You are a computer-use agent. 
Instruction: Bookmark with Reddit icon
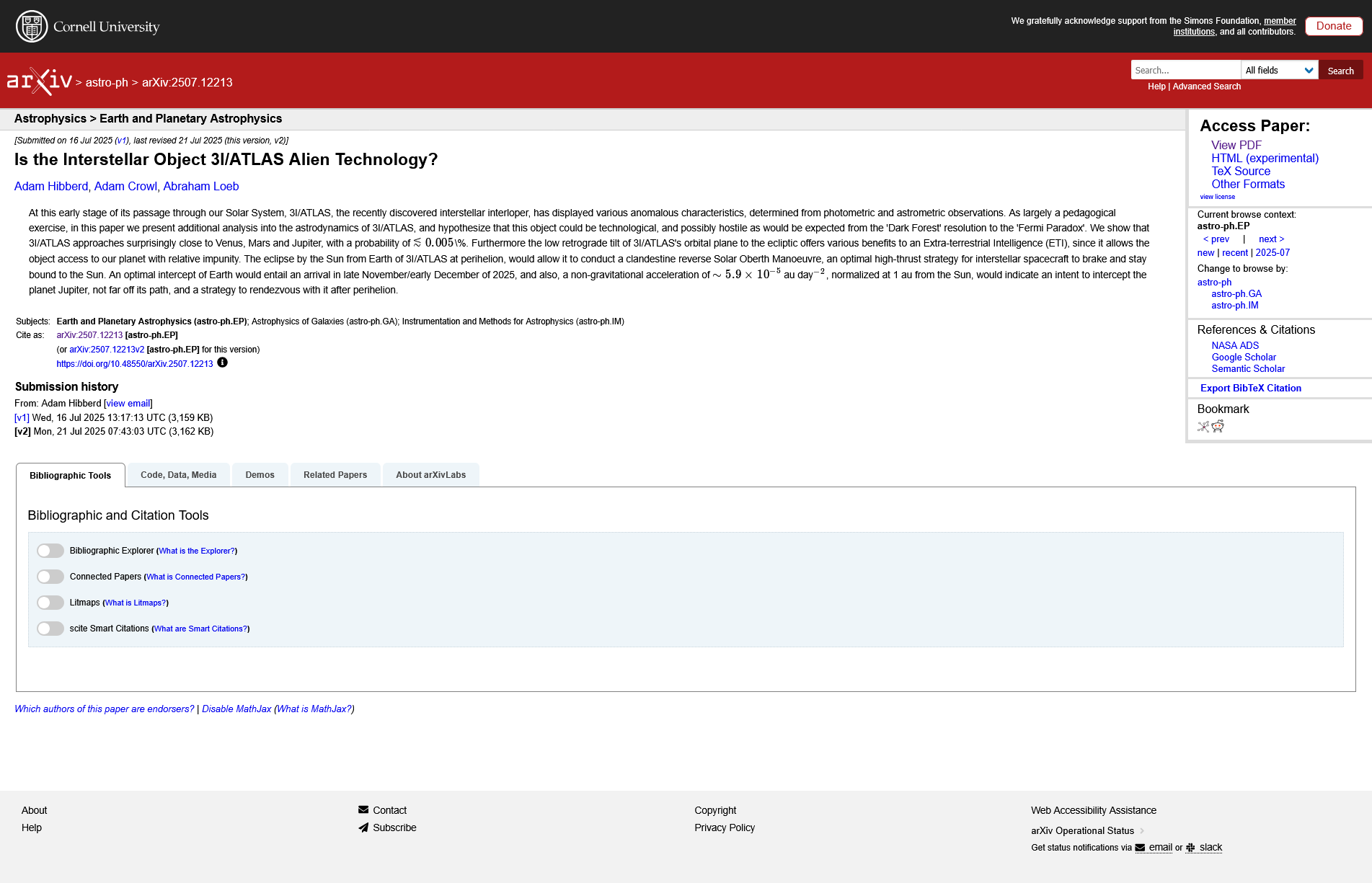pyautogui.click(x=1218, y=426)
